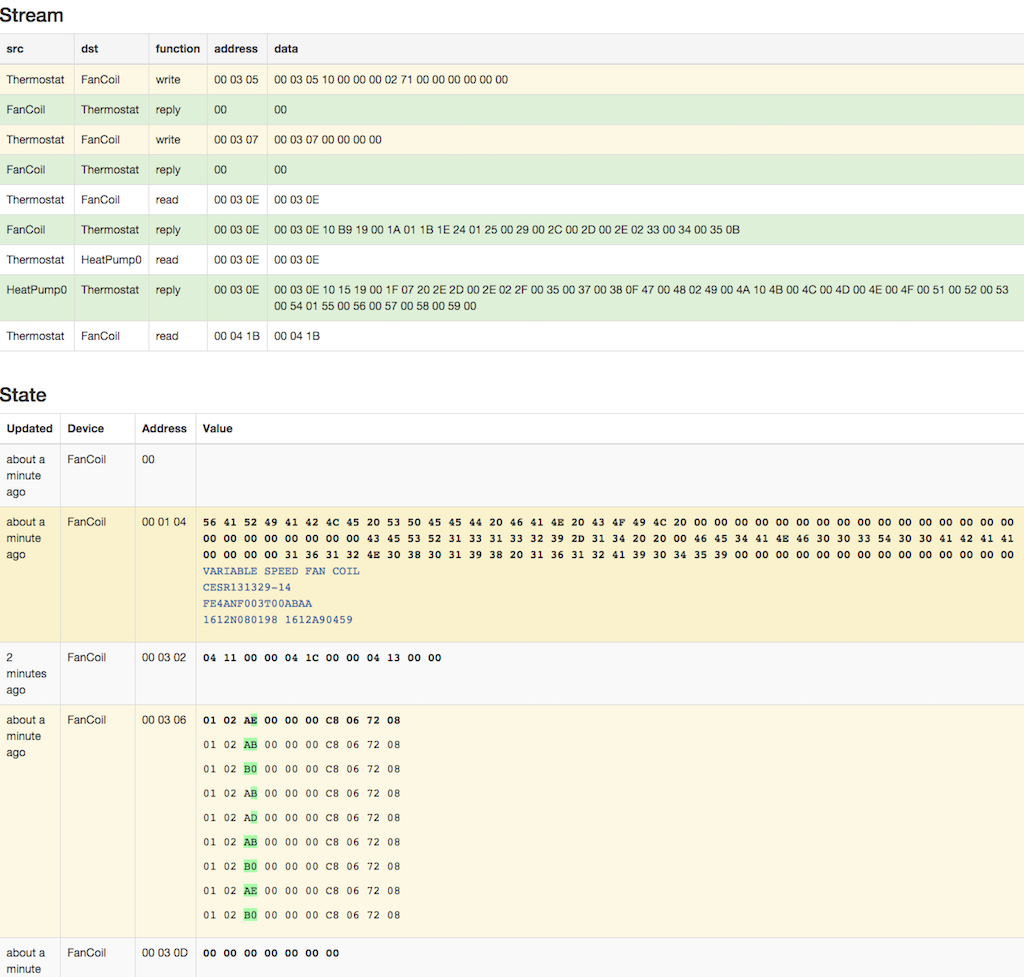The image size is (1024, 977).
Task: Click the State address 00 01 04 cell
Action: [164, 522]
